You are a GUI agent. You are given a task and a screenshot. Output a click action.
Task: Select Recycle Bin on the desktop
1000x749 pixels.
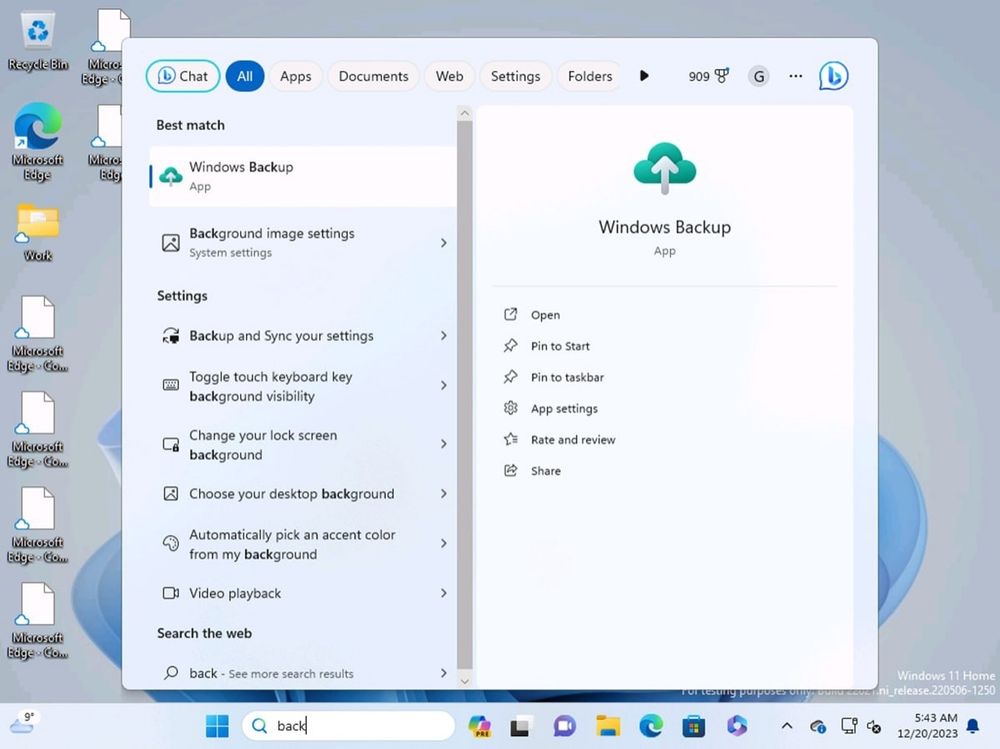click(38, 42)
